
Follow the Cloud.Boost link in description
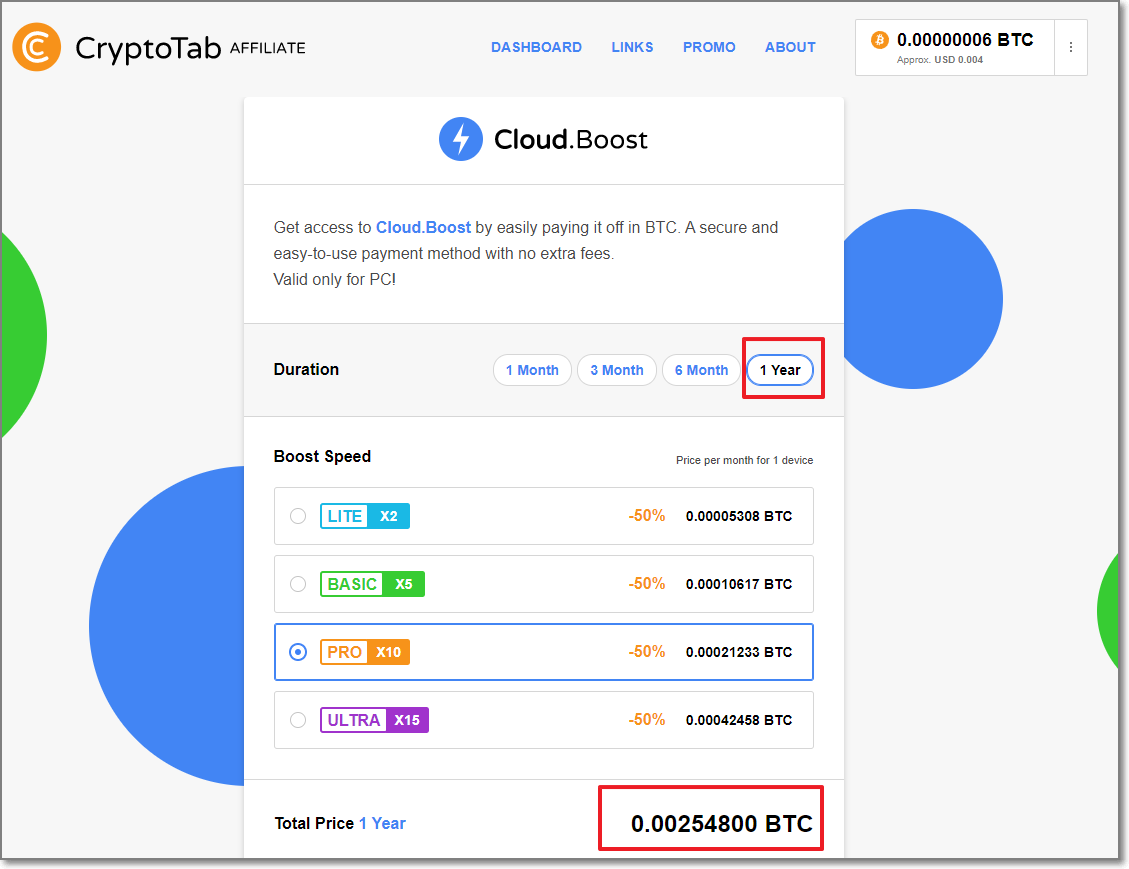[423, 228]
